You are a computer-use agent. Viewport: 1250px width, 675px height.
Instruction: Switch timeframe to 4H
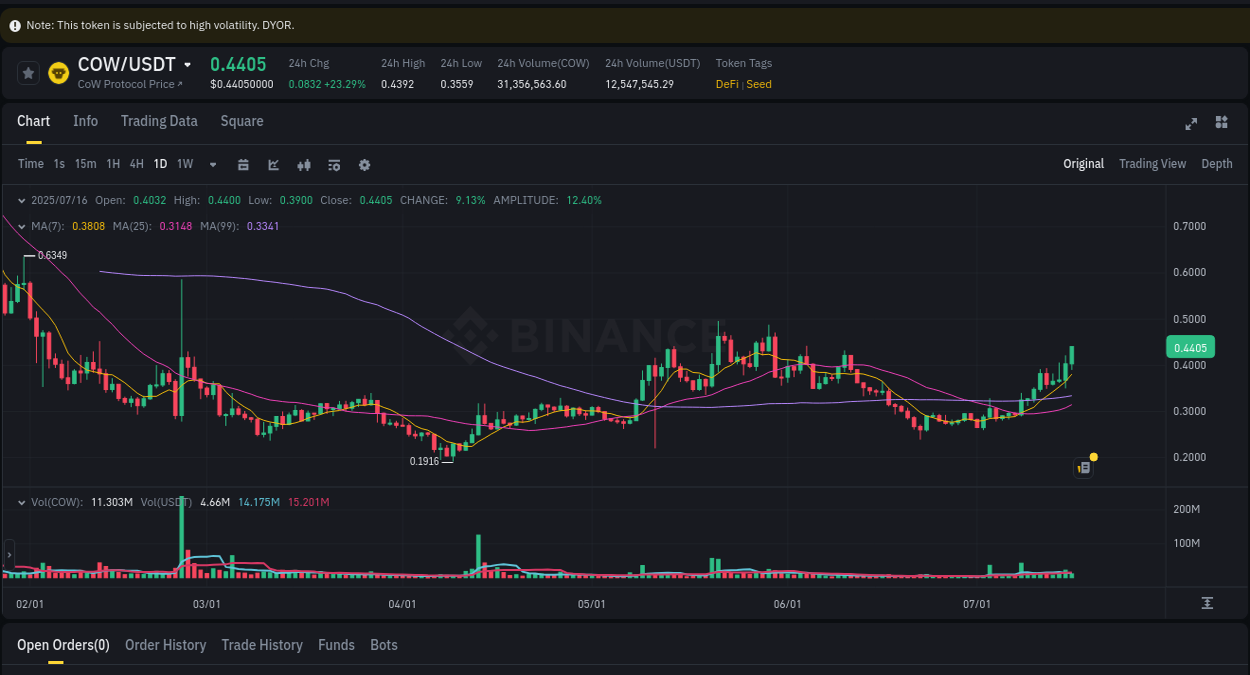coord(136,164)
